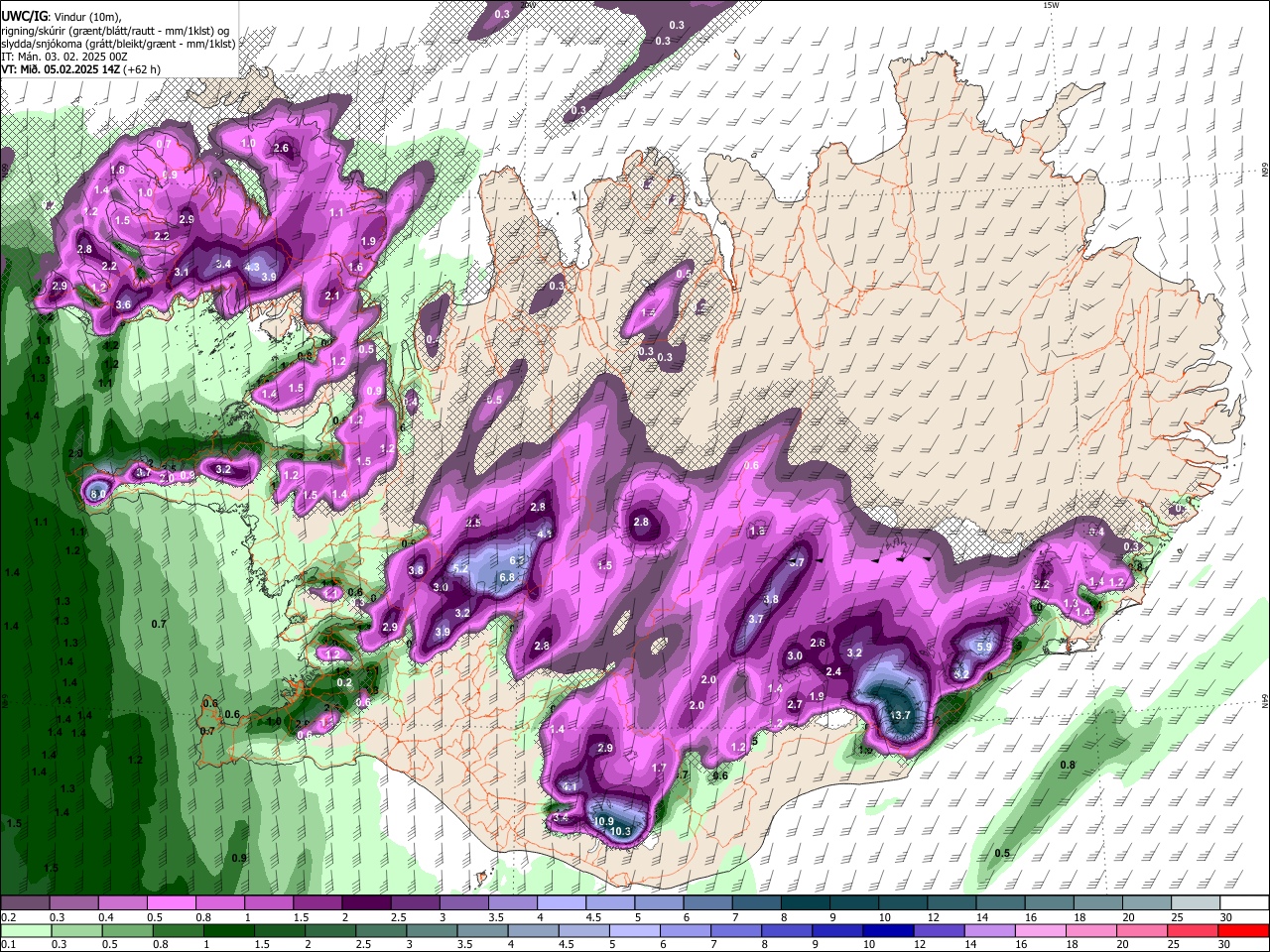Select the 10.3 value on the south coast
Image resolution: width=1270 pixels, height=952 pixels.
tap(621, 832)
